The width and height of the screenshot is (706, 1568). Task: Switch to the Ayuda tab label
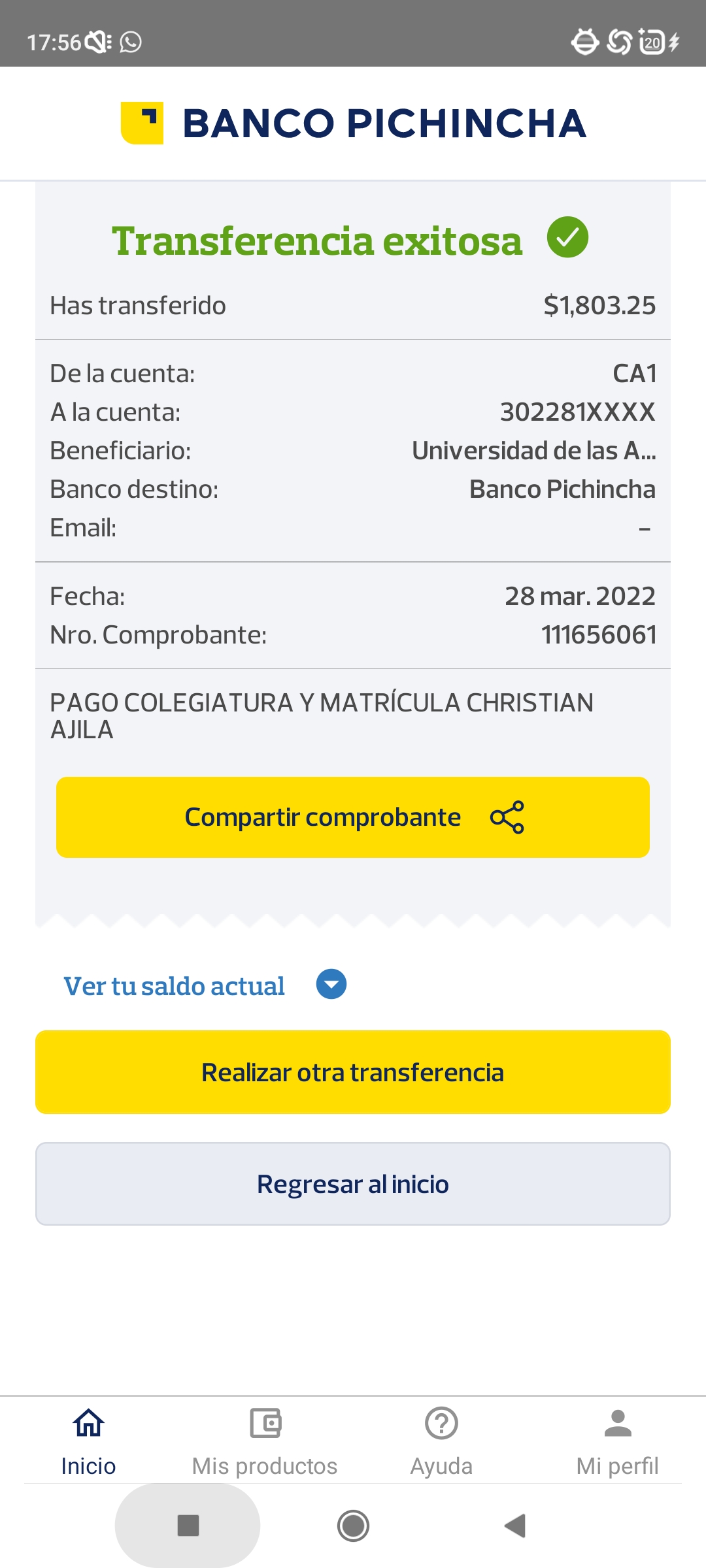click(441, 1466)
